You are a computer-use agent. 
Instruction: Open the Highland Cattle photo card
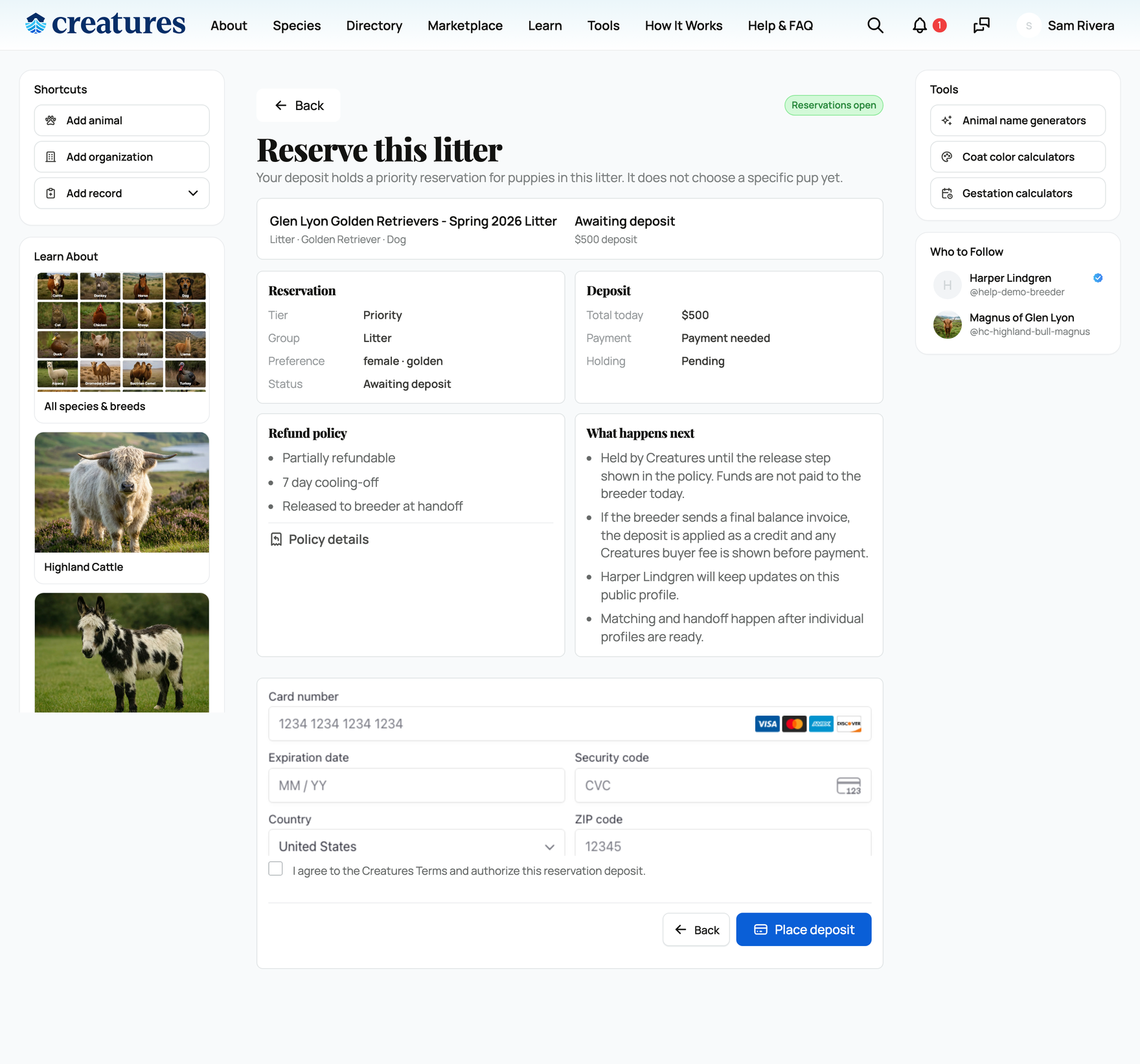(x=122, y=492)
